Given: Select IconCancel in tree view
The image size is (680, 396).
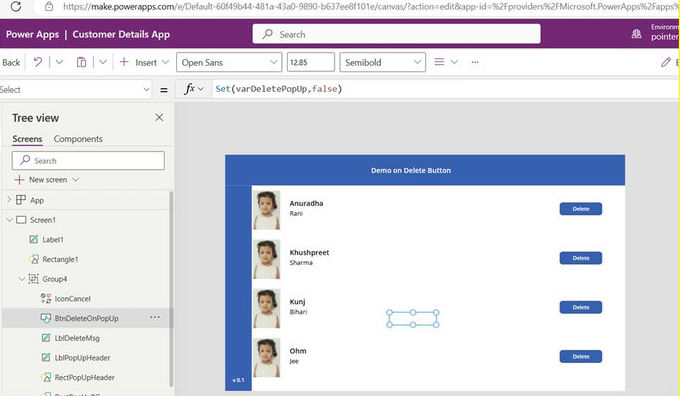Looking at the screenshot, I should [x=72, y=299].
